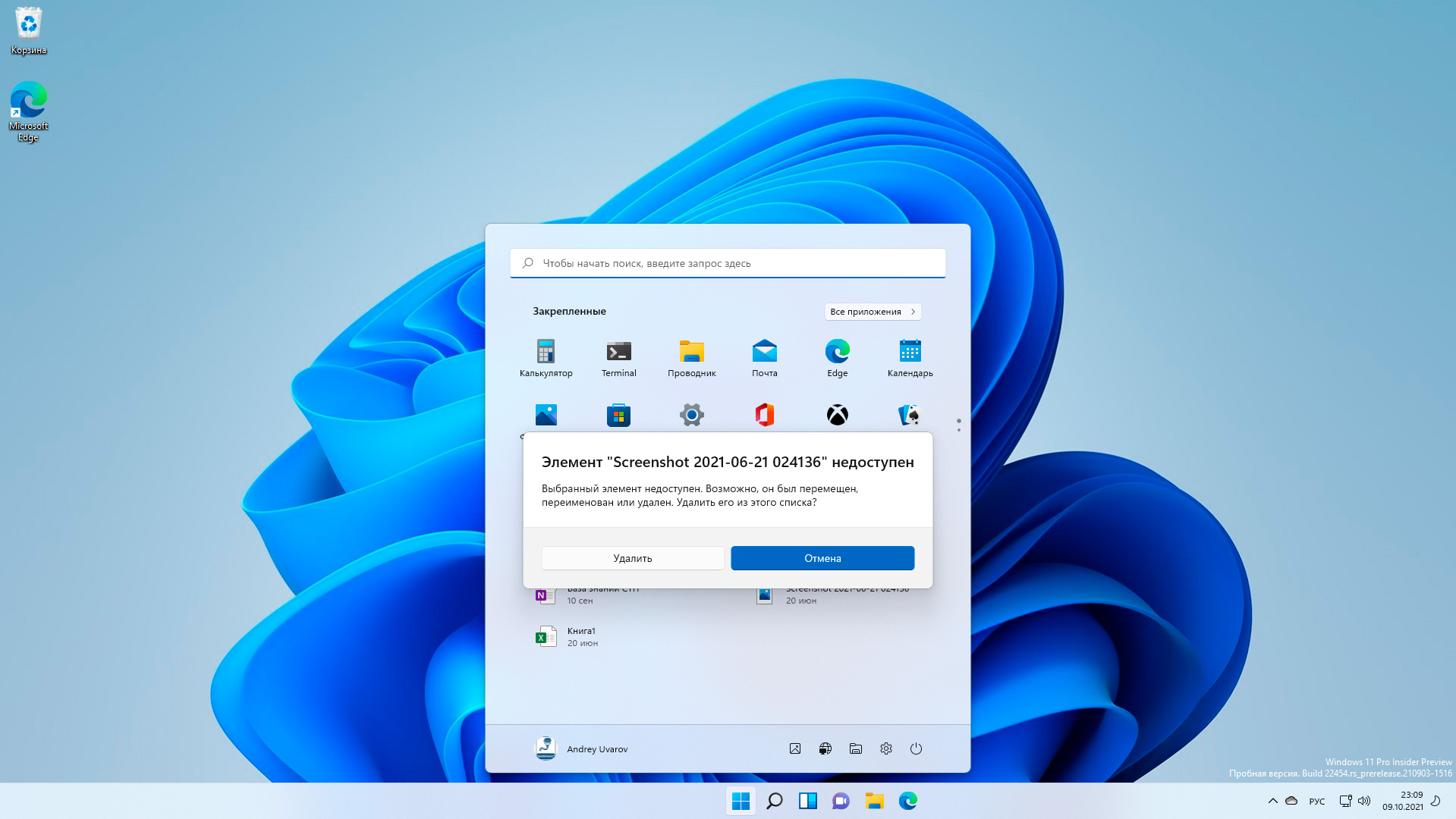Viewport: 1456px width, 819px height.
Task: Launch Edge from the pinned section
Action: (837, 357)
